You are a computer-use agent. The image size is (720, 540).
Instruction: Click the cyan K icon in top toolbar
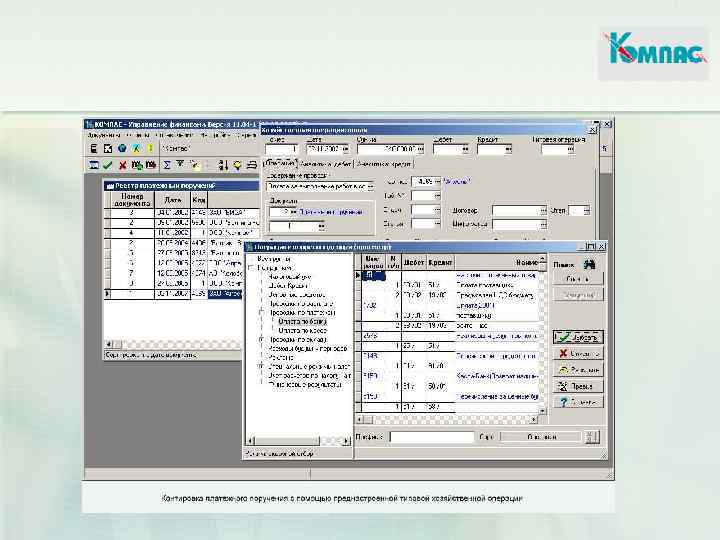point(136,148)
